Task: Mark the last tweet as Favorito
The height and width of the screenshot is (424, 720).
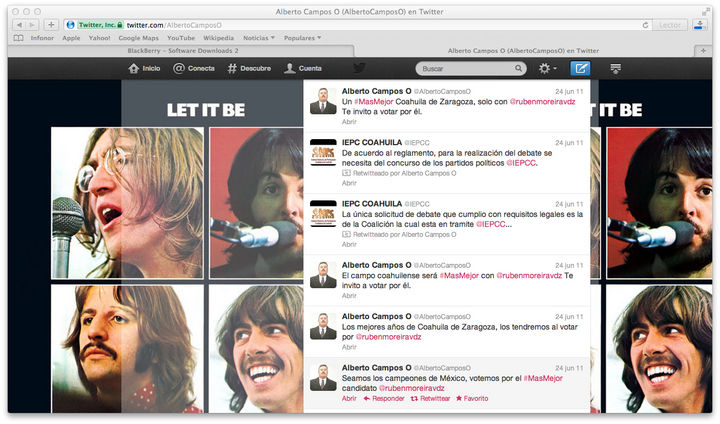Action: [473, 398]
